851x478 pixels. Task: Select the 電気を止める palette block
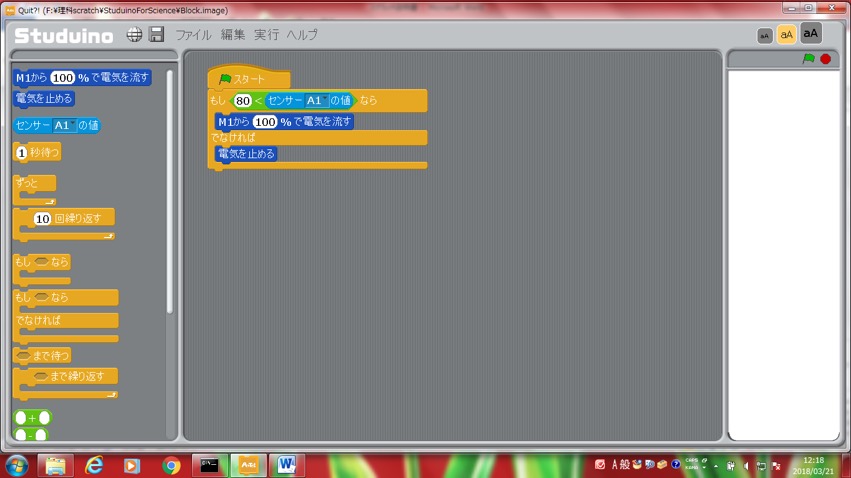[43, 99]
